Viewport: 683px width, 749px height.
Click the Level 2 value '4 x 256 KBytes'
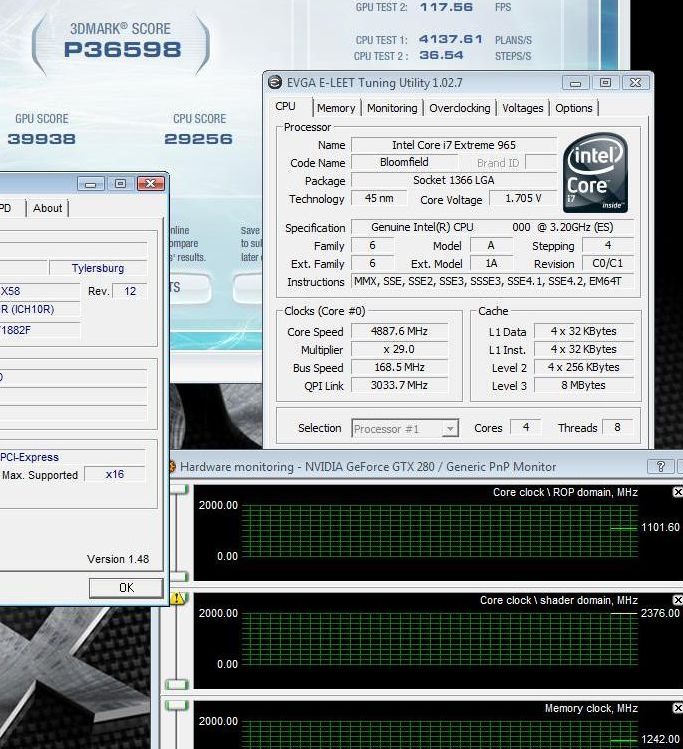[584, 367]
